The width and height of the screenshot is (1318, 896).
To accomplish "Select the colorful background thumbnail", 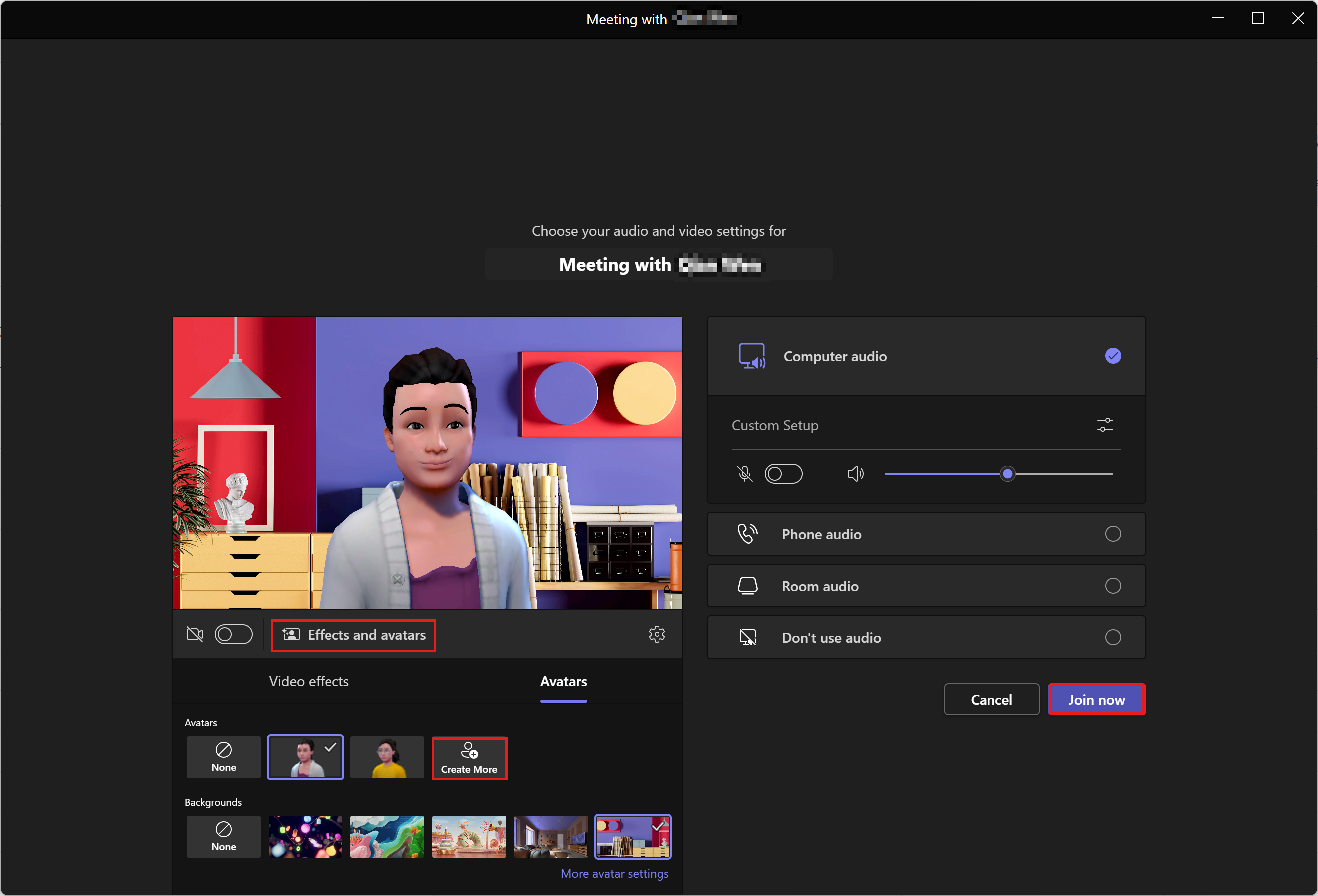I will point(305,838).
